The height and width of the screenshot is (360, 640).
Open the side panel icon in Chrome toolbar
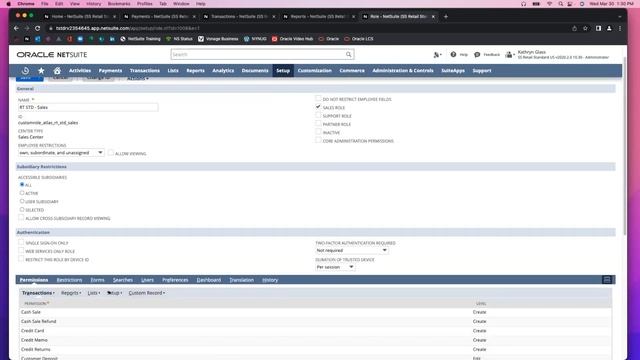pos(598,28)
